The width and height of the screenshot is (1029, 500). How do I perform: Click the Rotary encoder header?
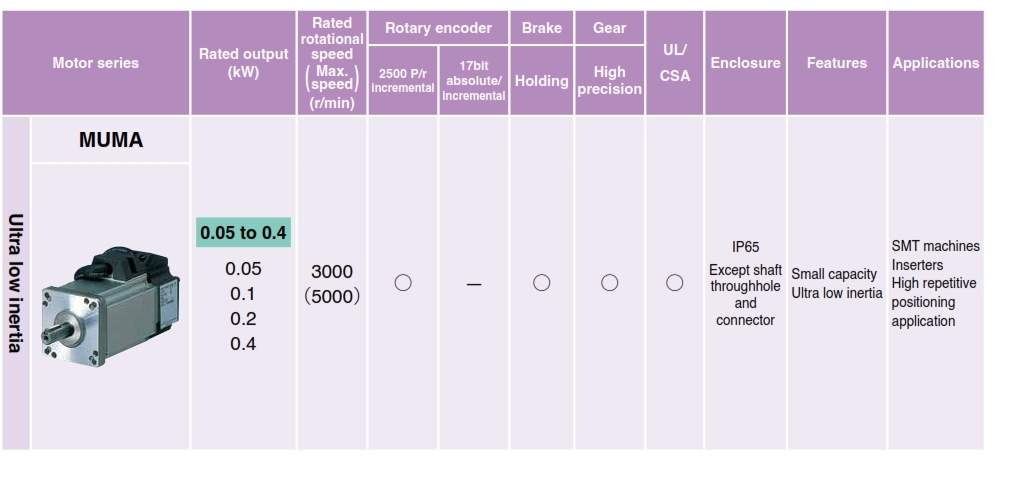(x=438, y=28)
